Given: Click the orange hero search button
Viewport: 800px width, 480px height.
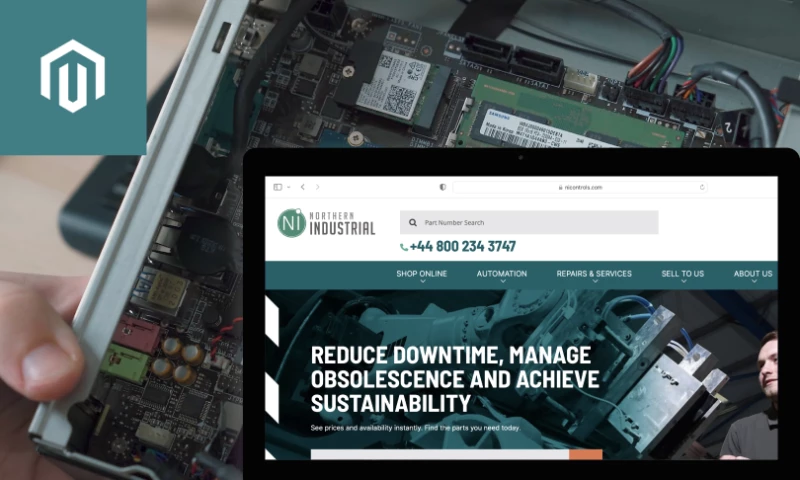Looking at the screenshot, I should tap(586, 454).
